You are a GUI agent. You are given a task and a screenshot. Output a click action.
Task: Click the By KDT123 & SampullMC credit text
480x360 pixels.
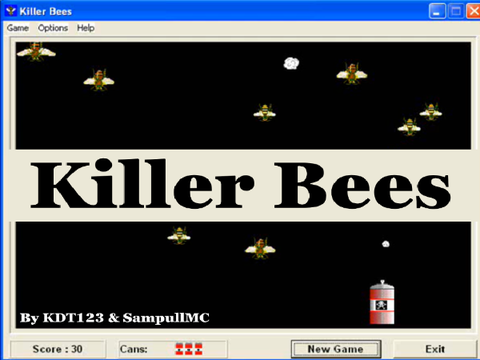(x=115, y=318)
